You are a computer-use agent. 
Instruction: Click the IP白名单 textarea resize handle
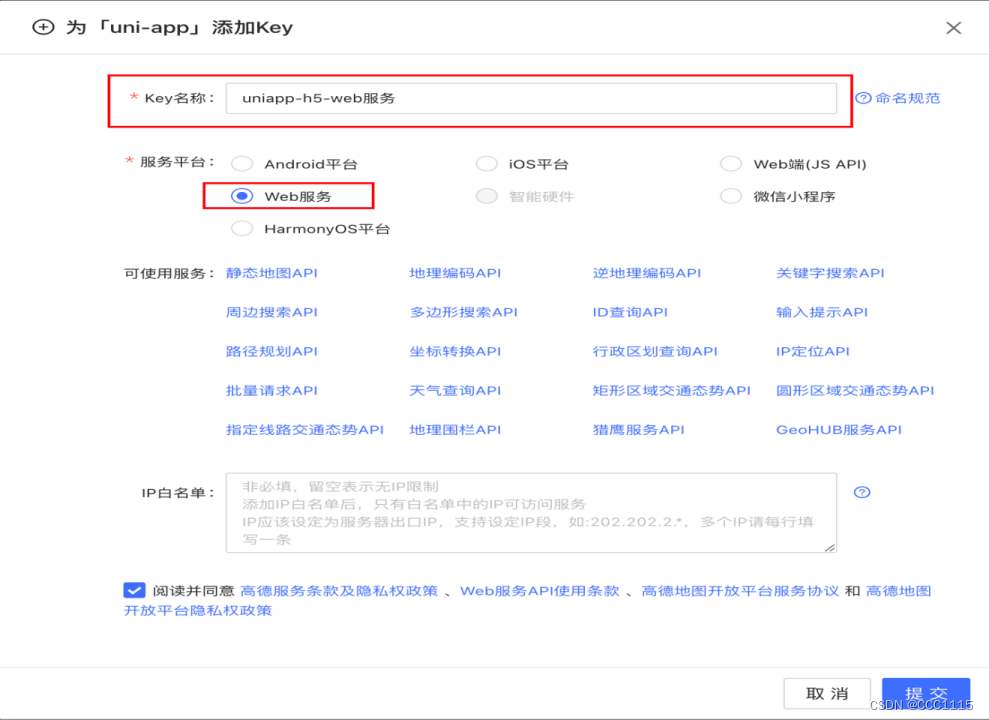click(x=830, y=547)
